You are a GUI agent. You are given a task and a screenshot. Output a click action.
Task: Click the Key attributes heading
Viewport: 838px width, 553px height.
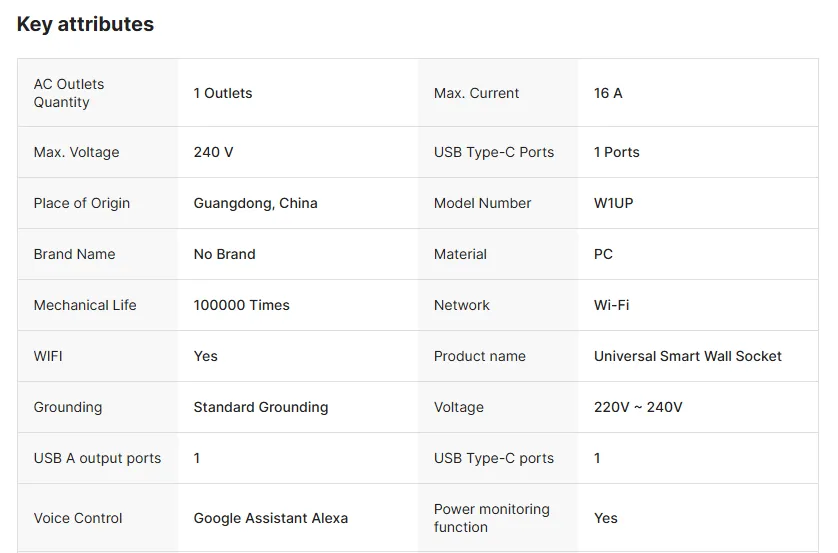coord(85,24)
